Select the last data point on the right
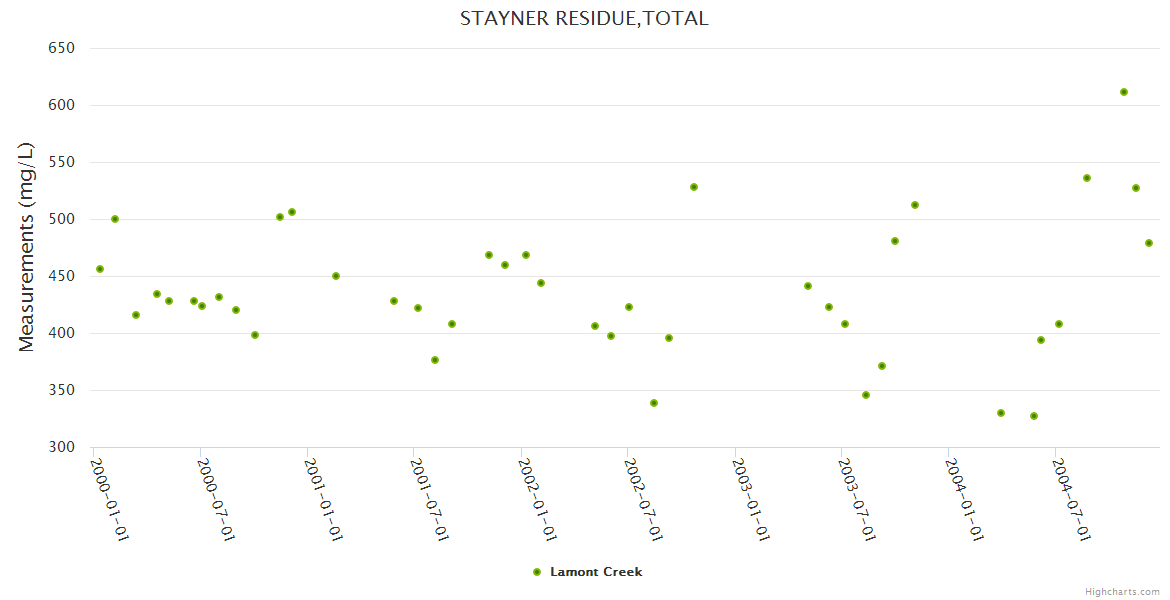 (1149, 243)
